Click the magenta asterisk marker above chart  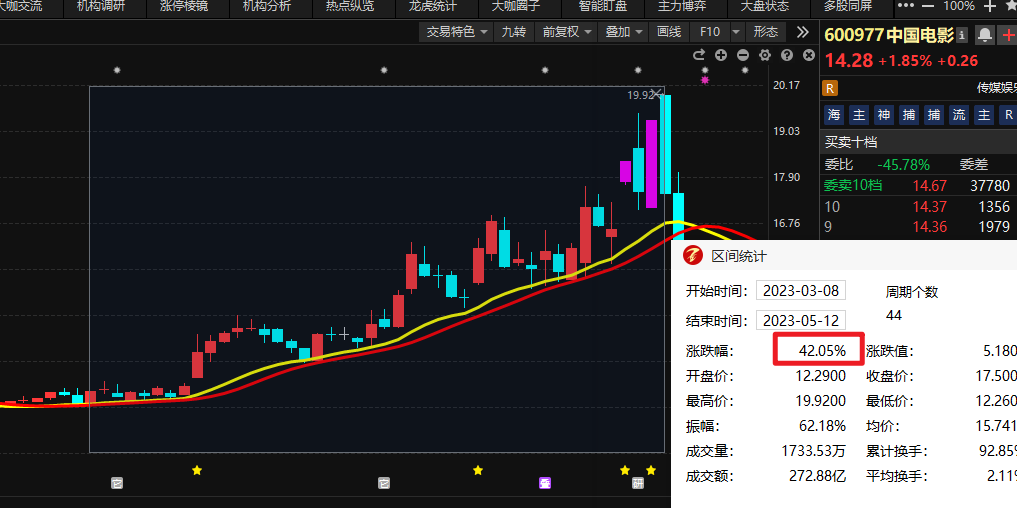705,80
